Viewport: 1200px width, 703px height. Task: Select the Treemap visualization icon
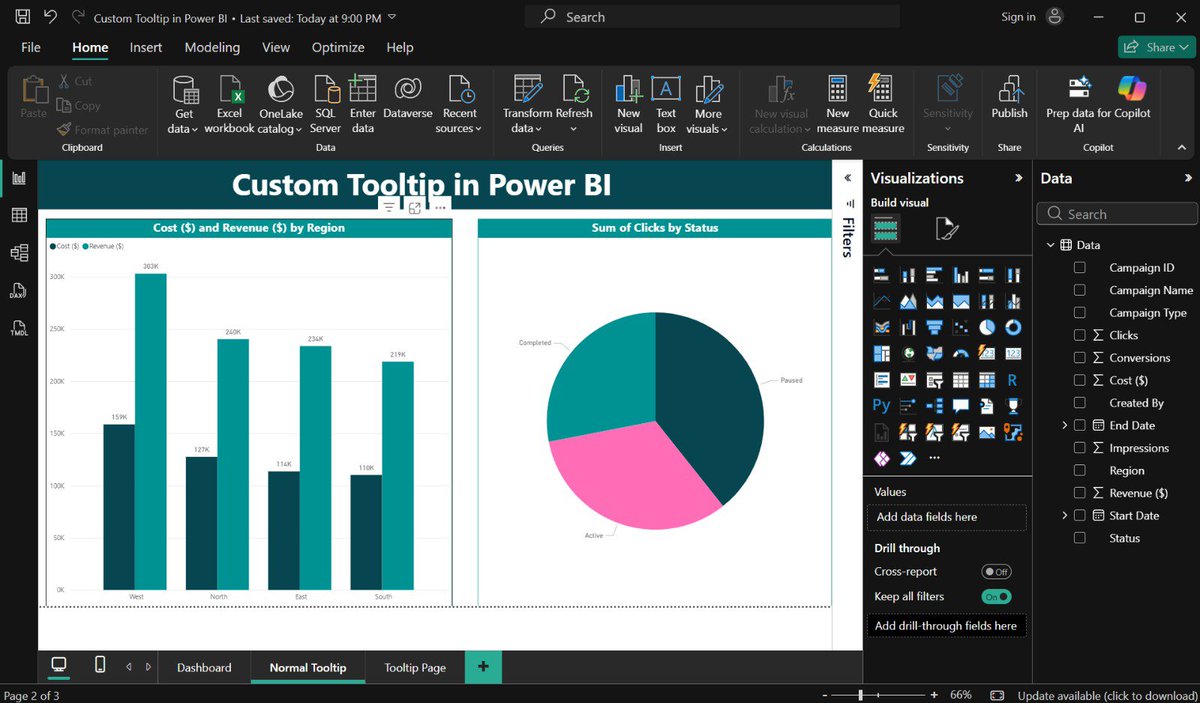[882, 353]
